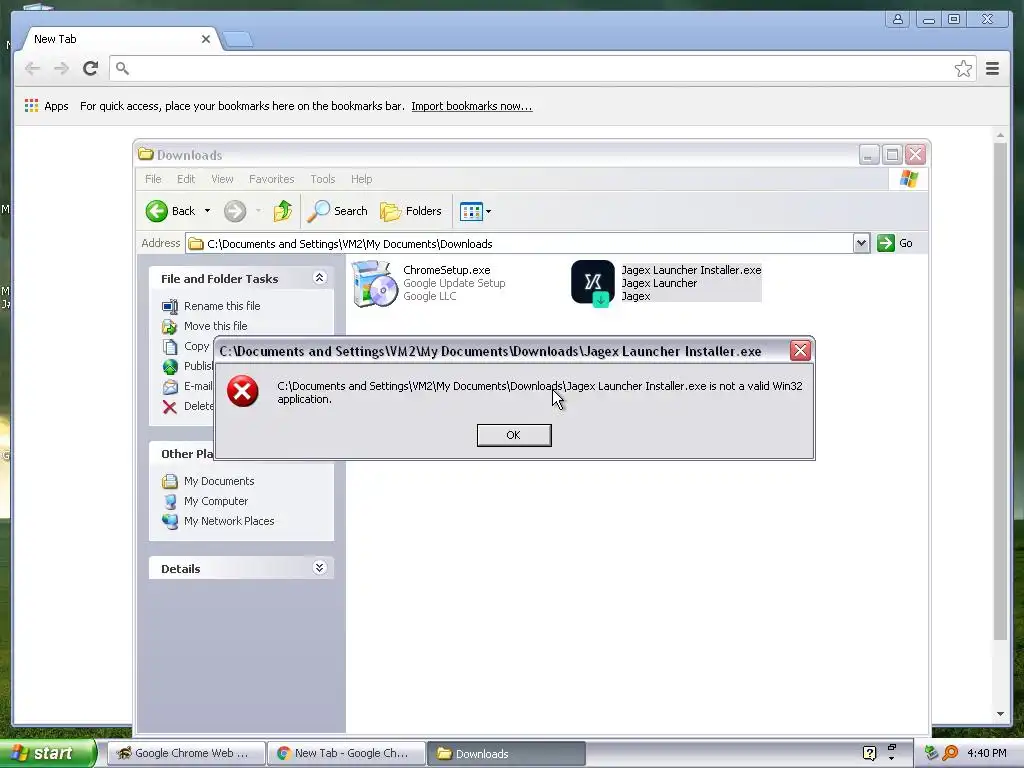Open the Favorites menu

pos(272,179)
